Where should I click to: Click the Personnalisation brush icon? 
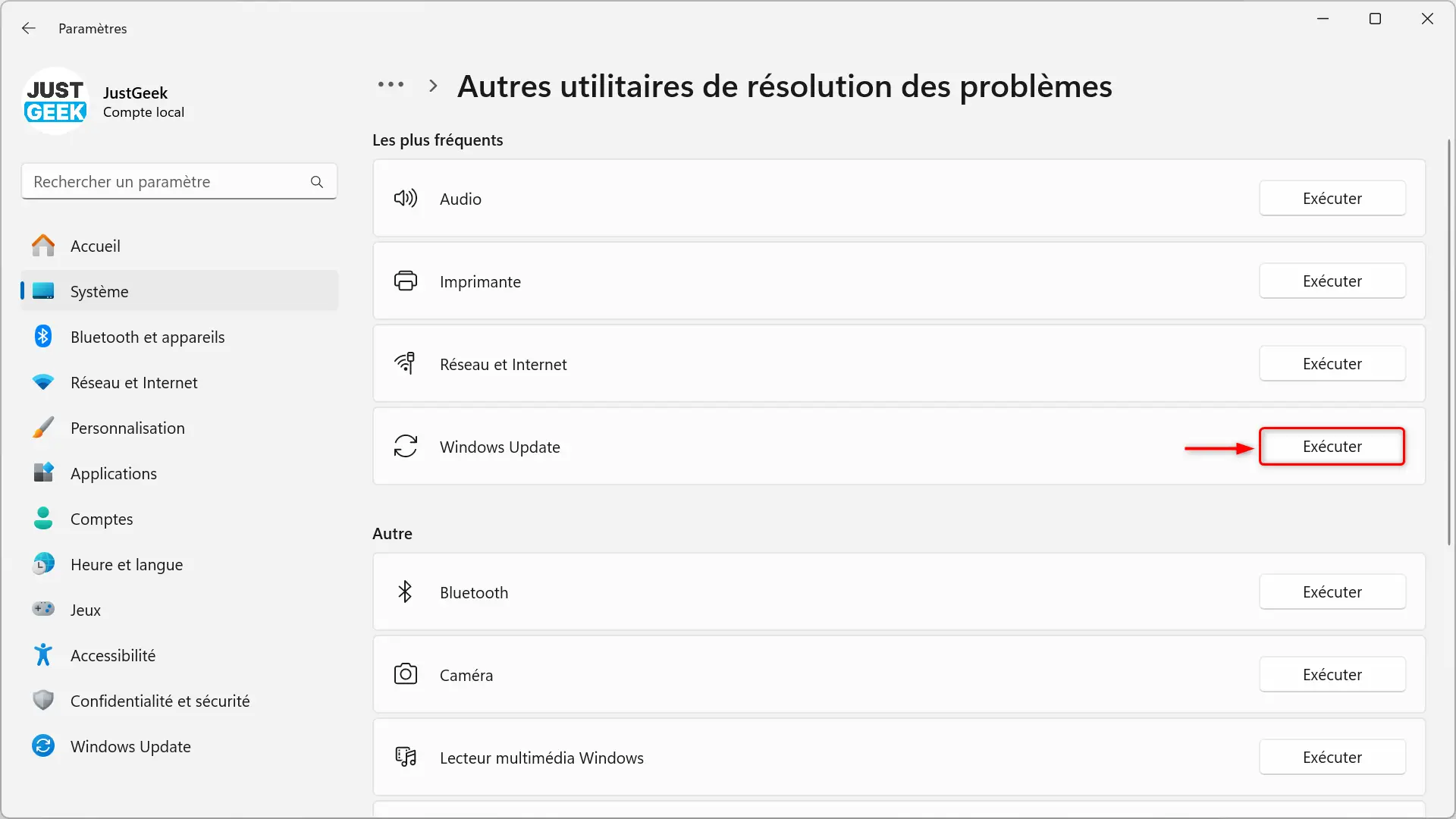point(43,428)
